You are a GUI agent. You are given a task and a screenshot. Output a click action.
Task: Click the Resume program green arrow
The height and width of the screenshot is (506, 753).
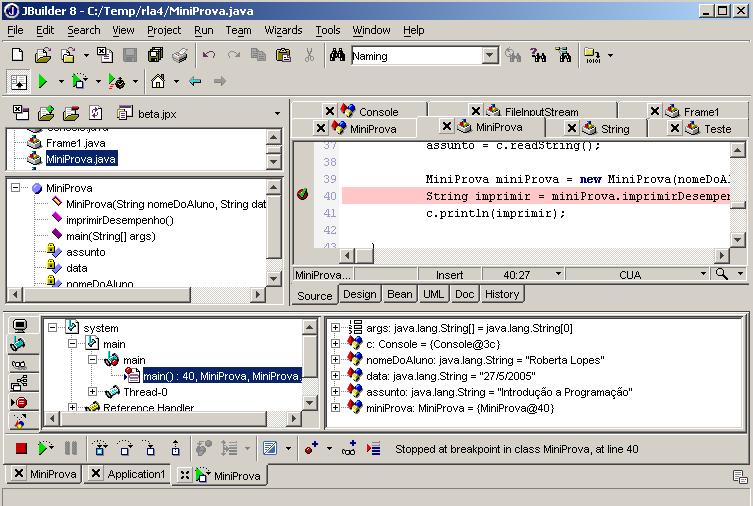click(x=45, y=448)
